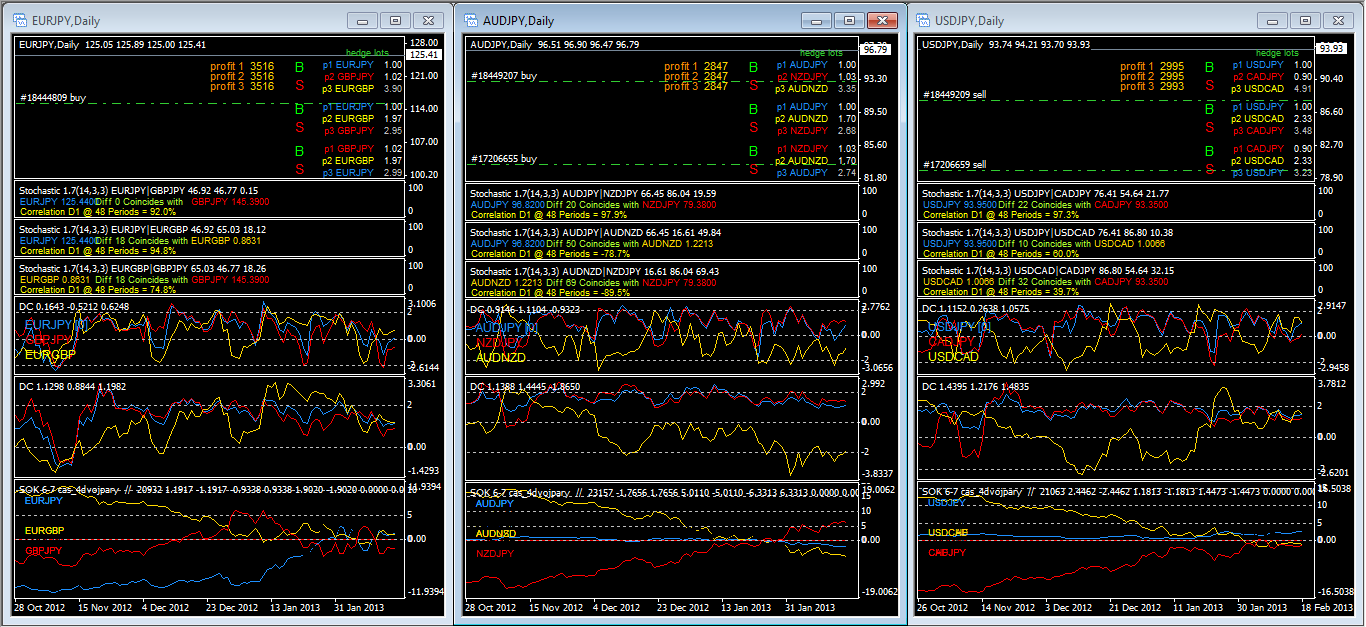Click the USDJPY chart window icon
This screenshot has width=1366, height=627.
(x=922, y=20)
